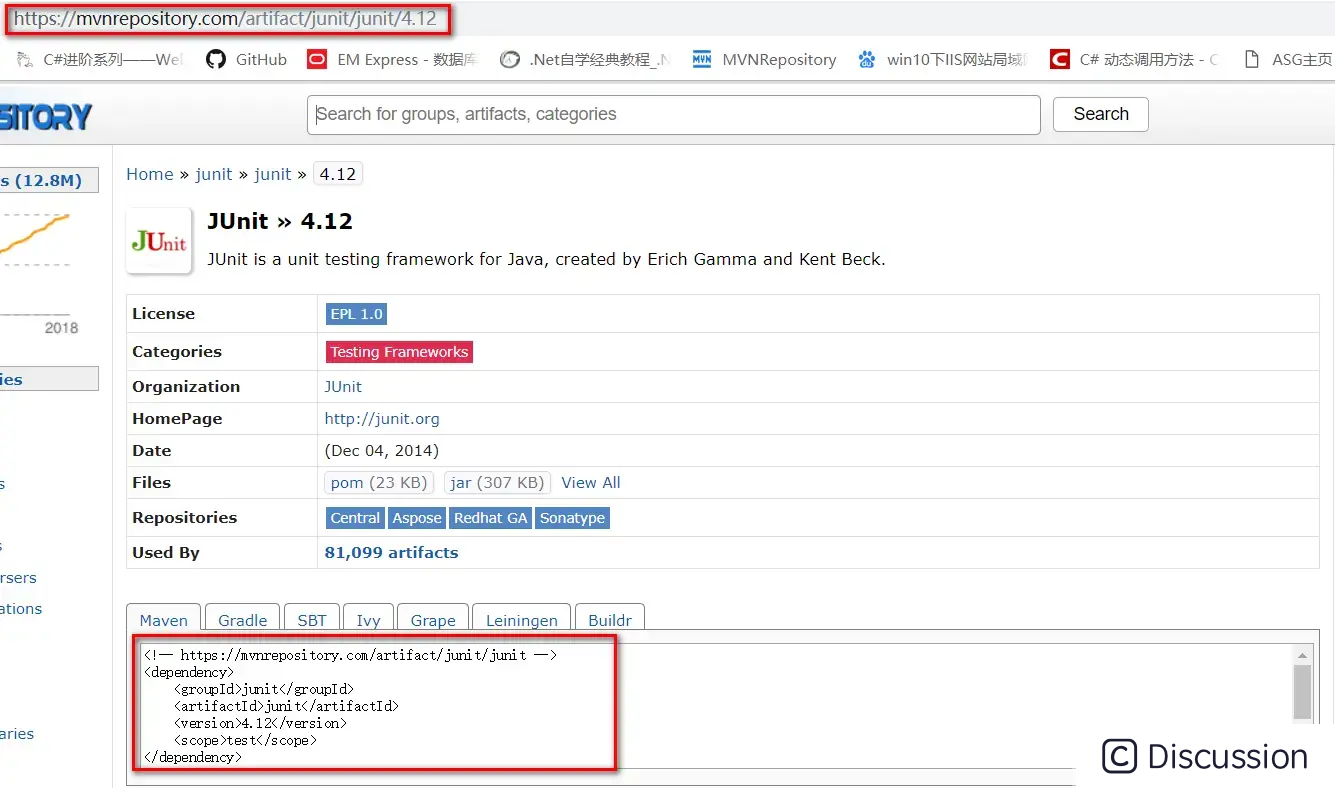Open Testing Frameworks category tag
This screenshot has height=788, width=1335.
point(399,352)
